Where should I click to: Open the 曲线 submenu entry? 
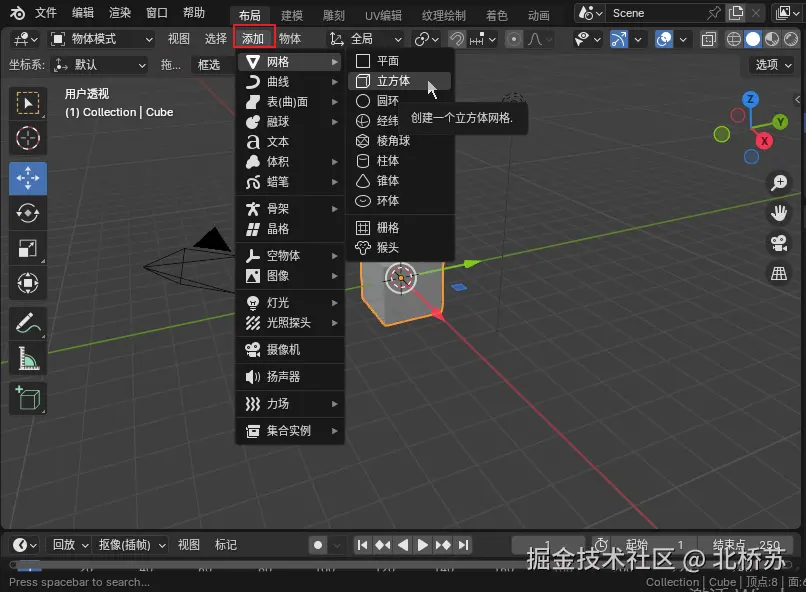pos(290,82)
